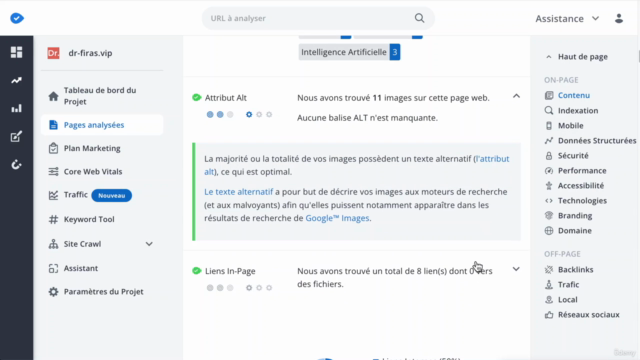Click the Technologies code brackets icon
This screenshot has height=360, width=640.
(x=549, y=201)
